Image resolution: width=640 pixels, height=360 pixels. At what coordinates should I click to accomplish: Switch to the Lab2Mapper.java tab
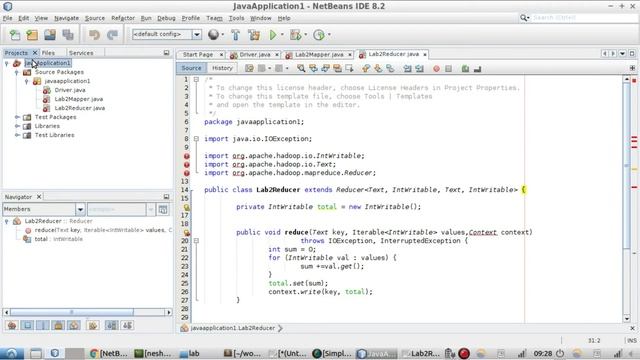click(x=319, y=54)
